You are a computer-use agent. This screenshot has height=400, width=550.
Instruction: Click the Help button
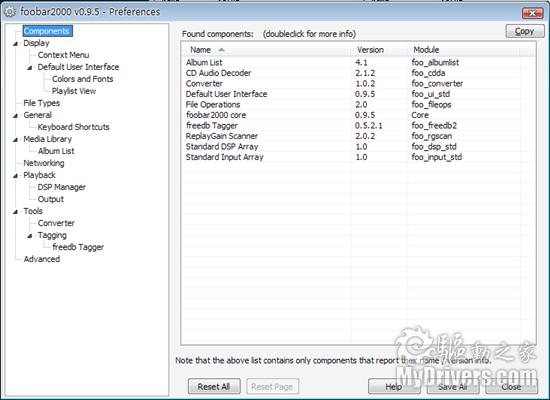(x=394, y=386)
